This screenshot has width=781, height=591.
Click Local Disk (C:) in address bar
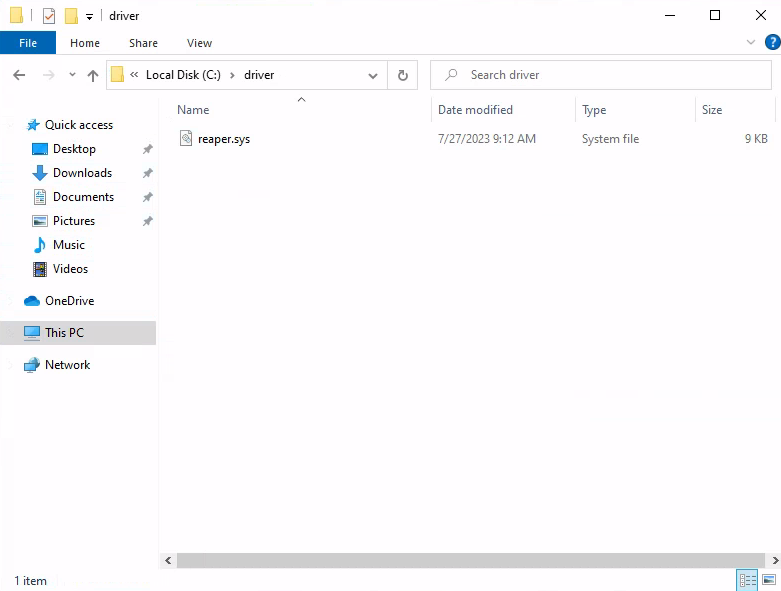coord(183,75)
